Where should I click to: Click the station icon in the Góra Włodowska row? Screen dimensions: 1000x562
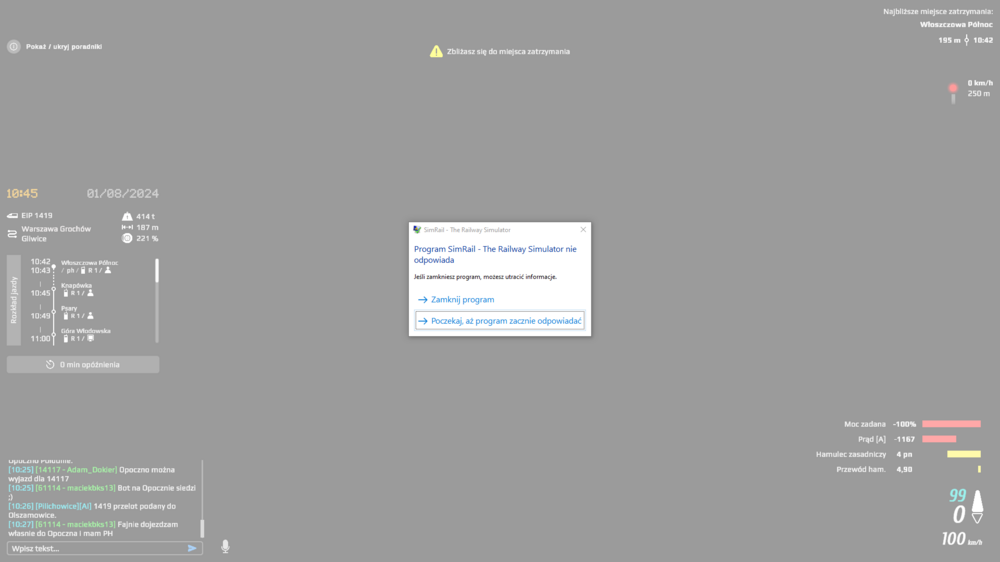90,339
